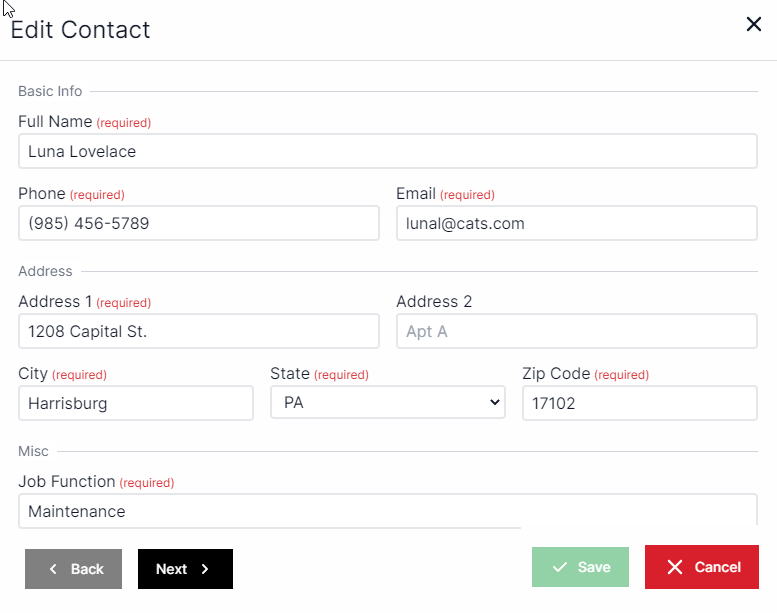This screenshot has height=613, width=777.
Task: Focus the empty Address 2 field
Action: pos(576,331)
